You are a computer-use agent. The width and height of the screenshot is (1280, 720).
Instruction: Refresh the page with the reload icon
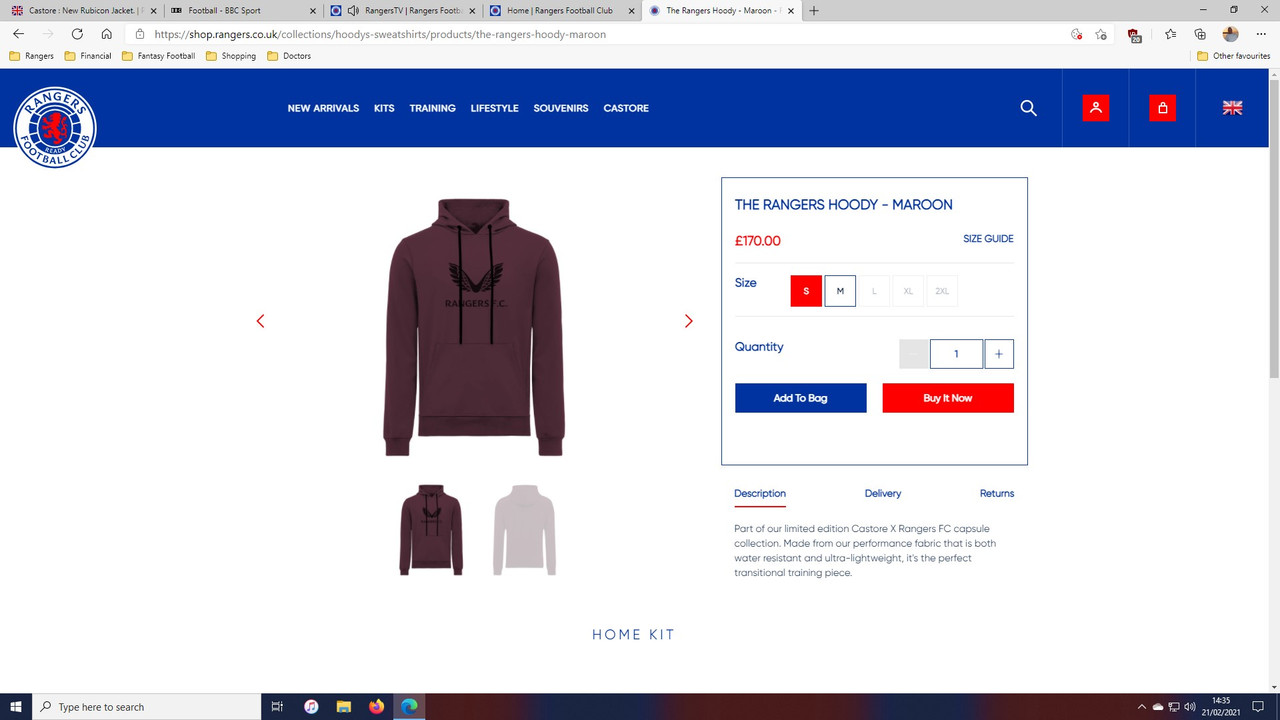click(77, 33)
